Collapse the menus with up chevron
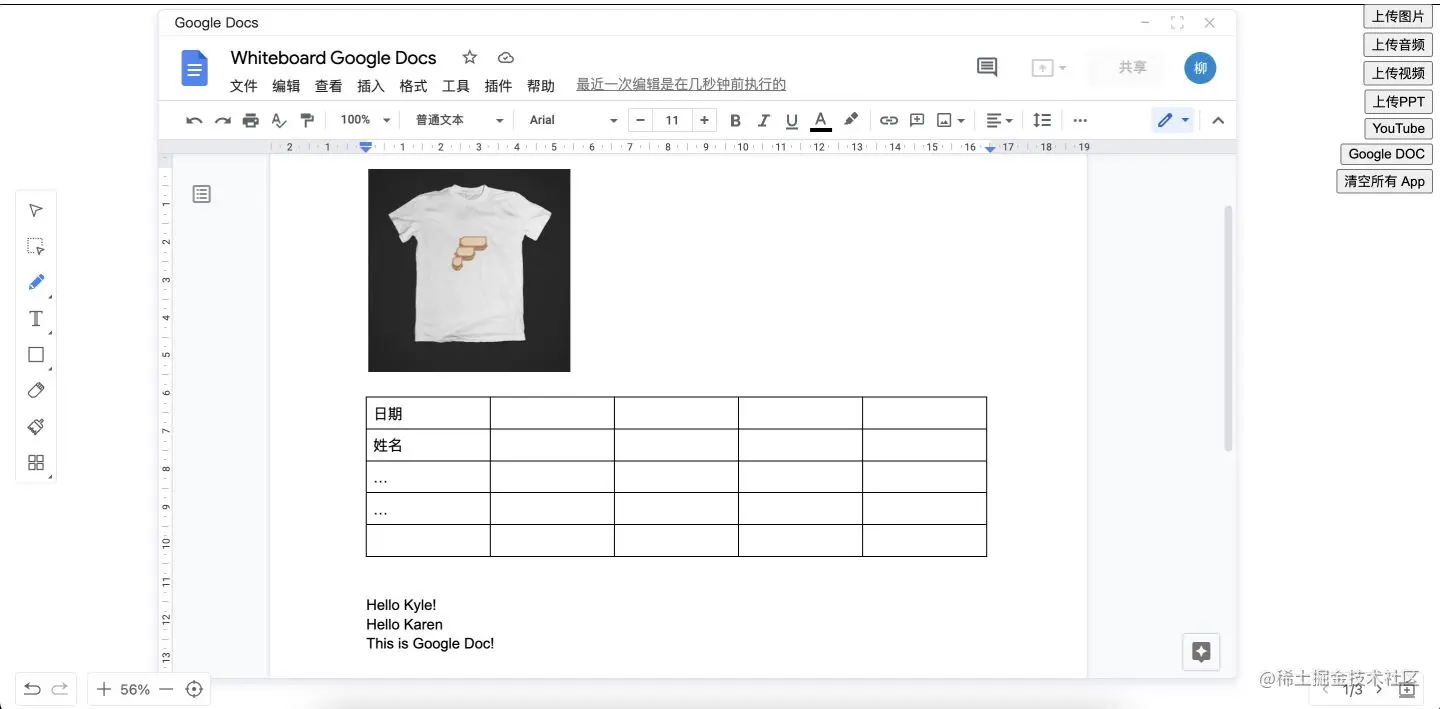This screenshot has height=709, width=1440. click(1218, 120)
